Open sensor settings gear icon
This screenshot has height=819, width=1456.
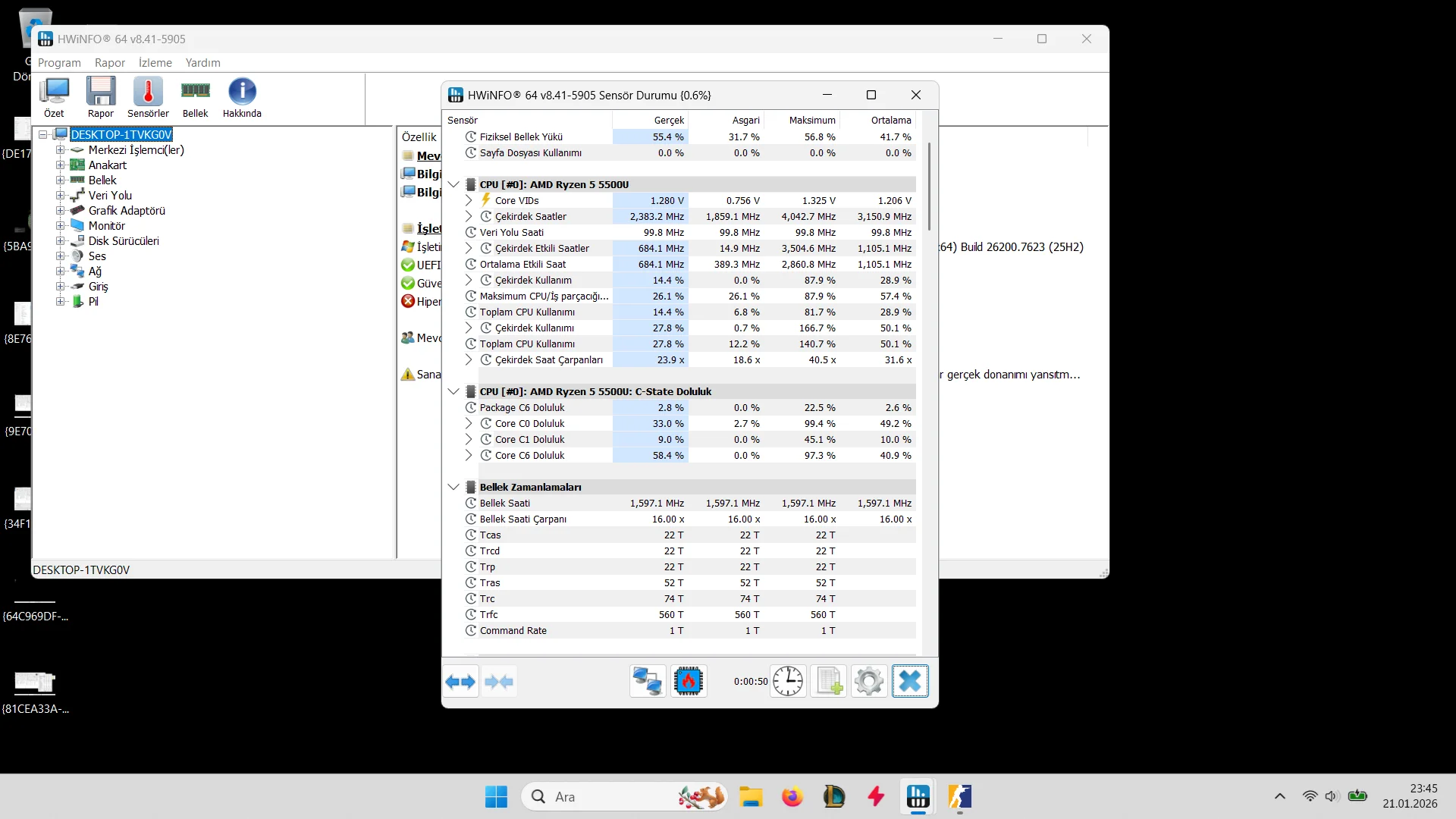pyautogui.click(x=868, y=682)
